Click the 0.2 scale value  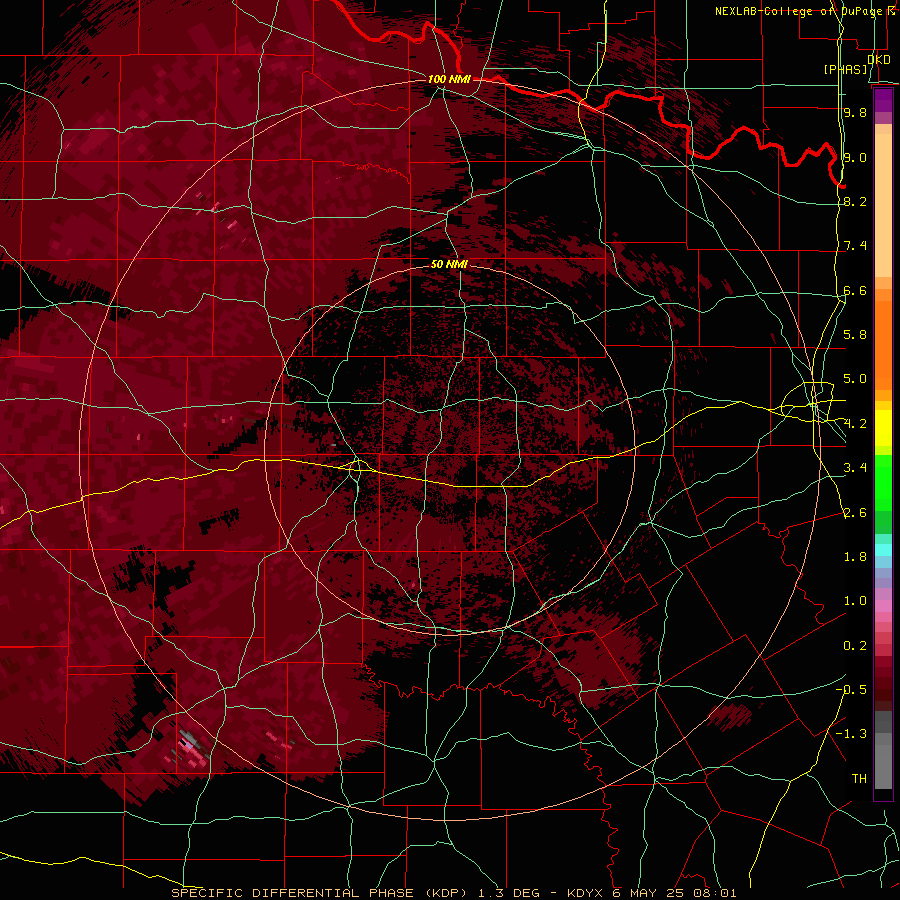point(855,646)
